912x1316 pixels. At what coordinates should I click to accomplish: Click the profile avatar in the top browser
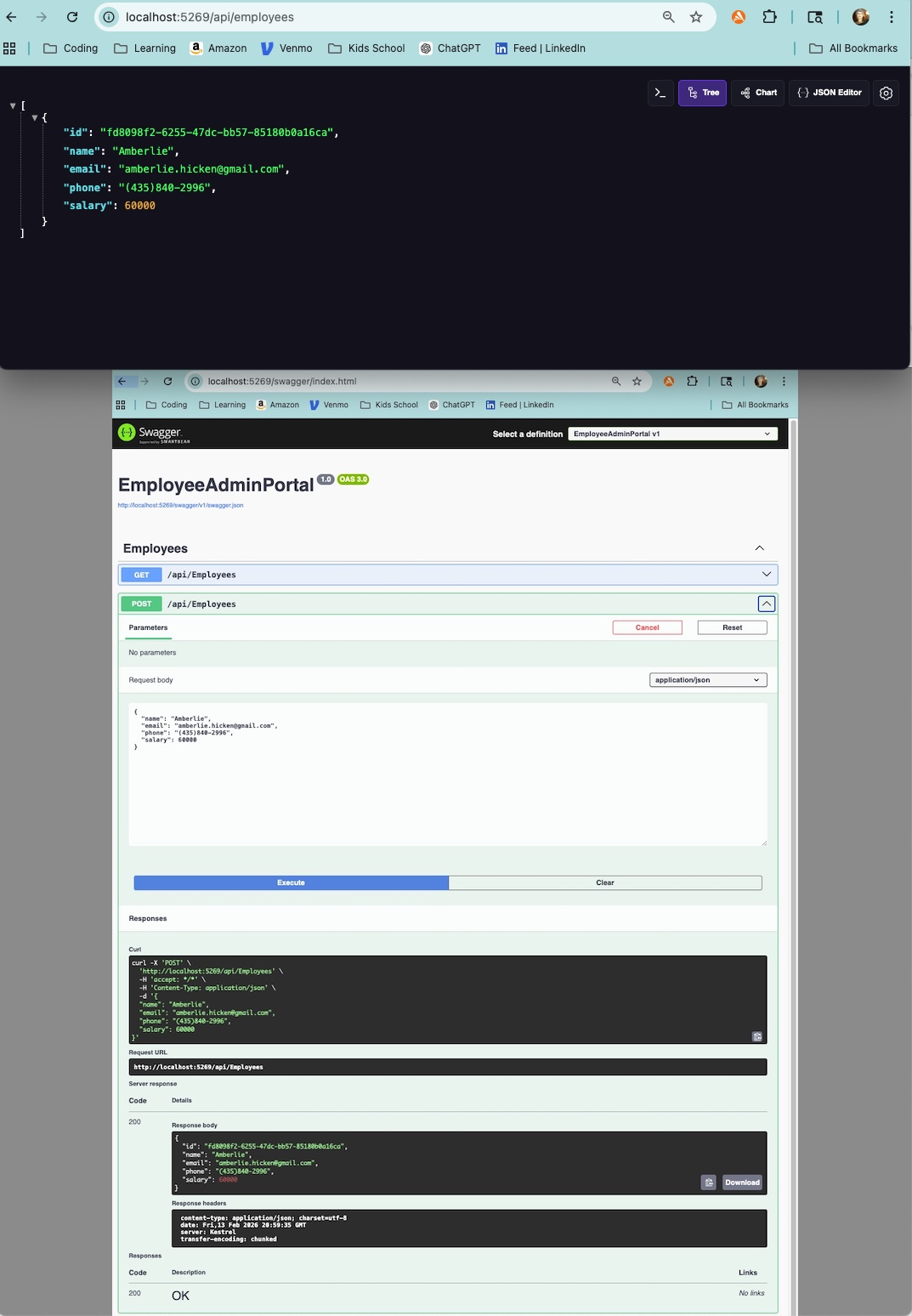pyautogui.click(x=861, y=17)
